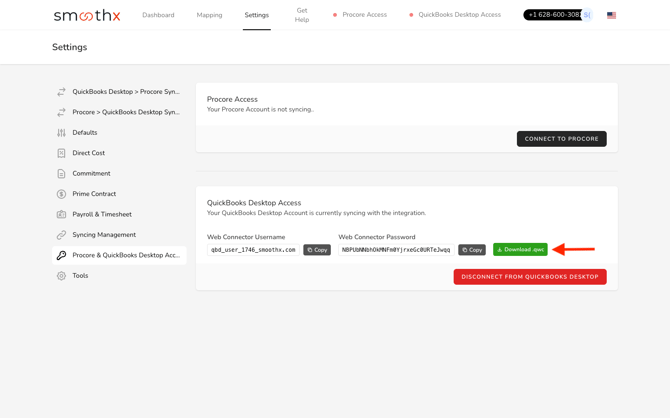Viewport: 670px width, 418px height.
Task: Click the Tools gear icon
Action: [61, 276]
